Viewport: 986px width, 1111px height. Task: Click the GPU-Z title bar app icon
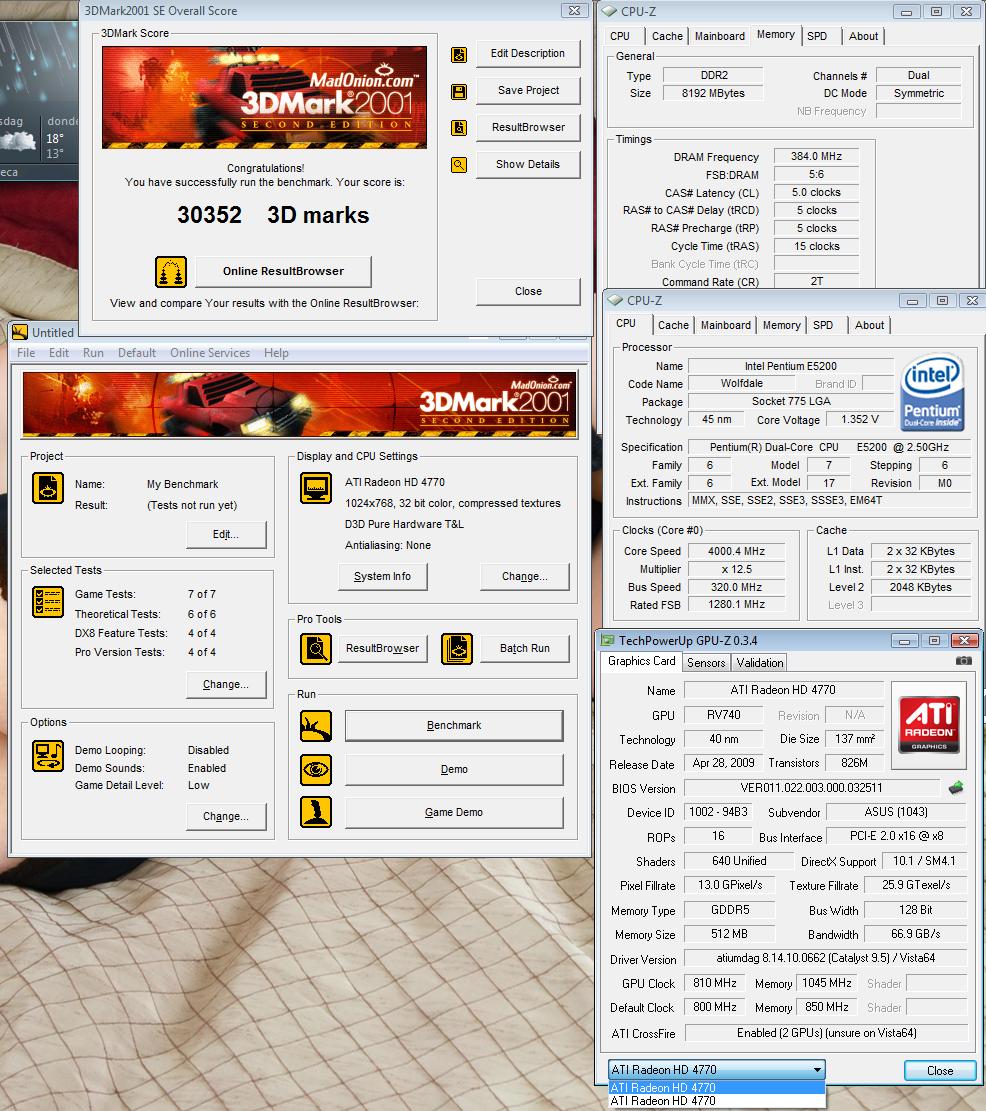click(x=608, y=641)
